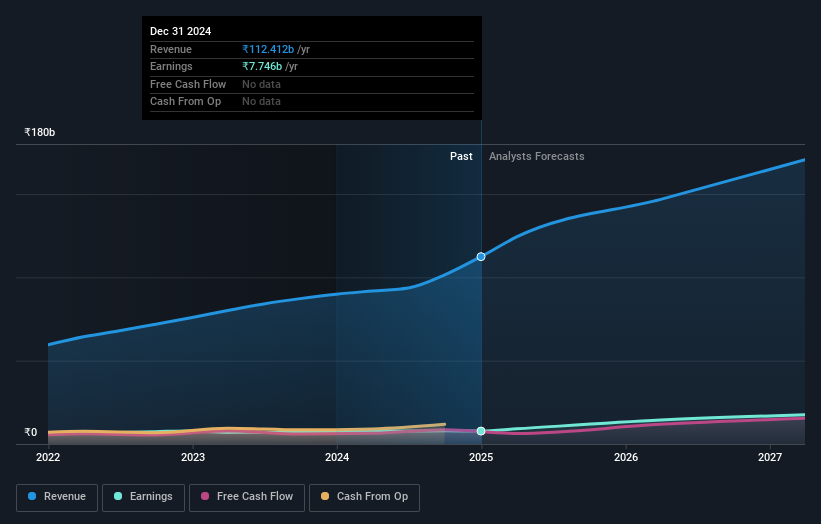
Task: Click the tooltip 'Revenue' row label
Action: (x=171, y=49)
